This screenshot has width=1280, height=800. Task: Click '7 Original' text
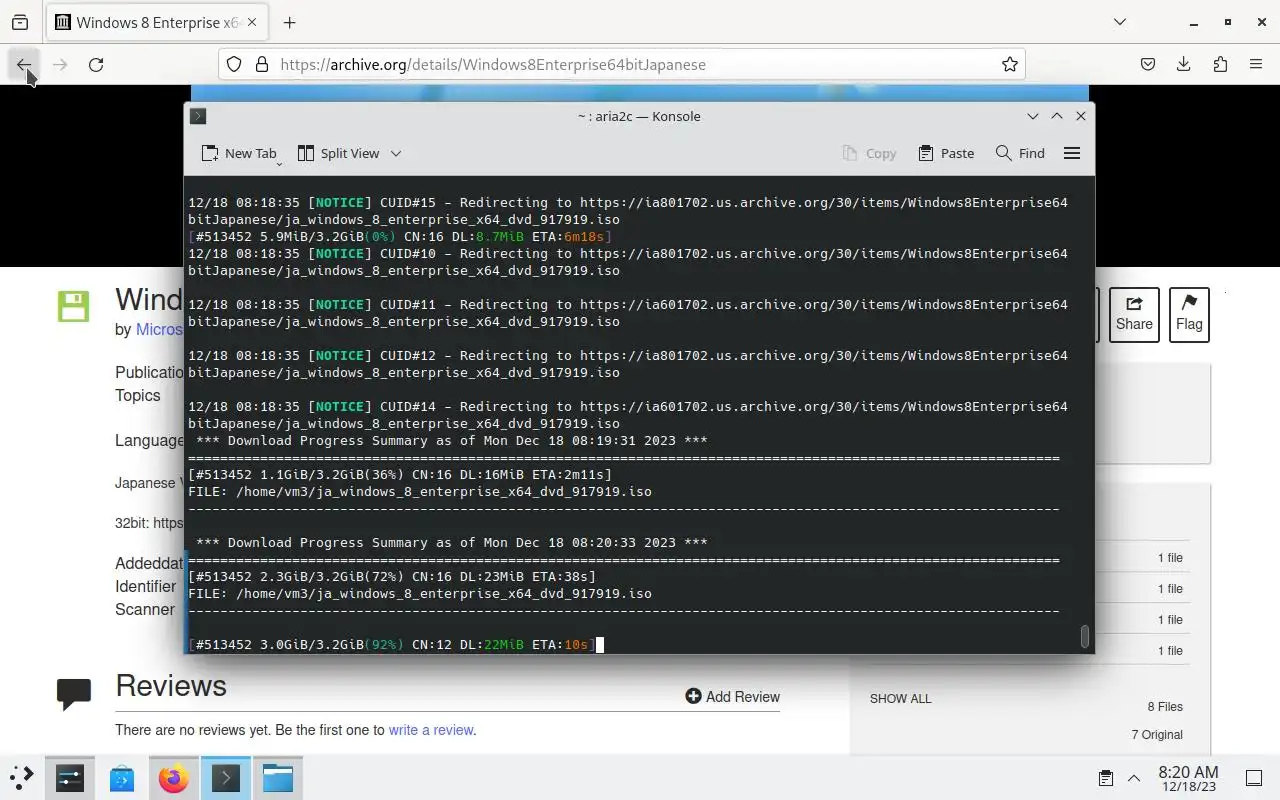[1157, 735]
